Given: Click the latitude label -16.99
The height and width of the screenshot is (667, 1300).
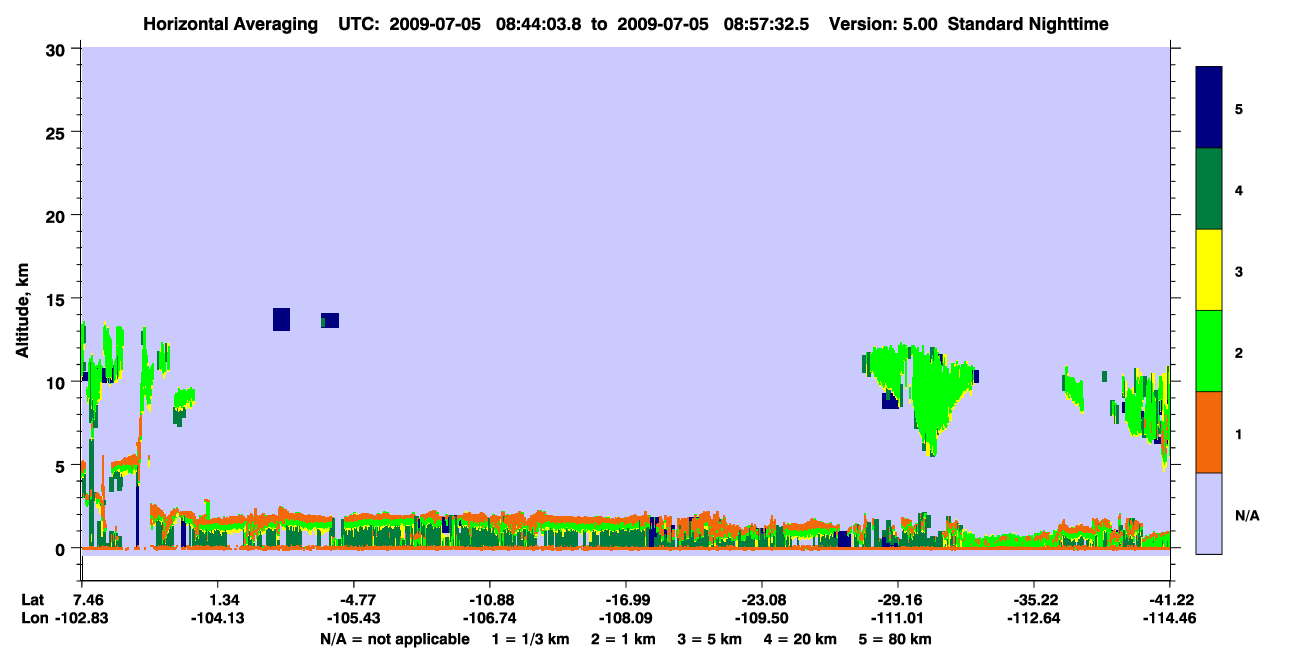Looking at the screenshot, I should point(626,600).
